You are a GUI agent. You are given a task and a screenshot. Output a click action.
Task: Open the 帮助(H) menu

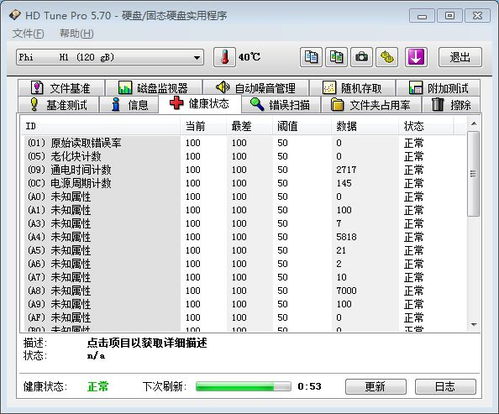pyautogui.click(x=76, y=33)
